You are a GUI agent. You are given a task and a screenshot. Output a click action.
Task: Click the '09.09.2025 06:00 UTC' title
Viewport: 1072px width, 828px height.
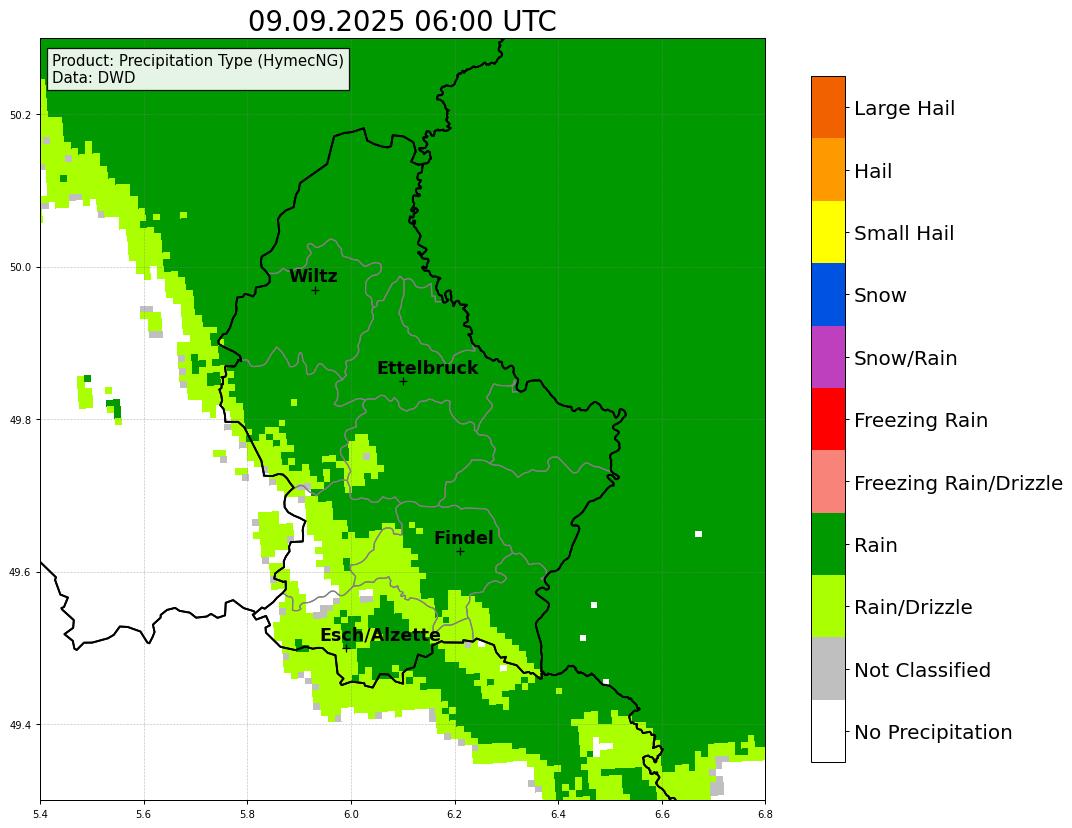click(x=402, y=21)
